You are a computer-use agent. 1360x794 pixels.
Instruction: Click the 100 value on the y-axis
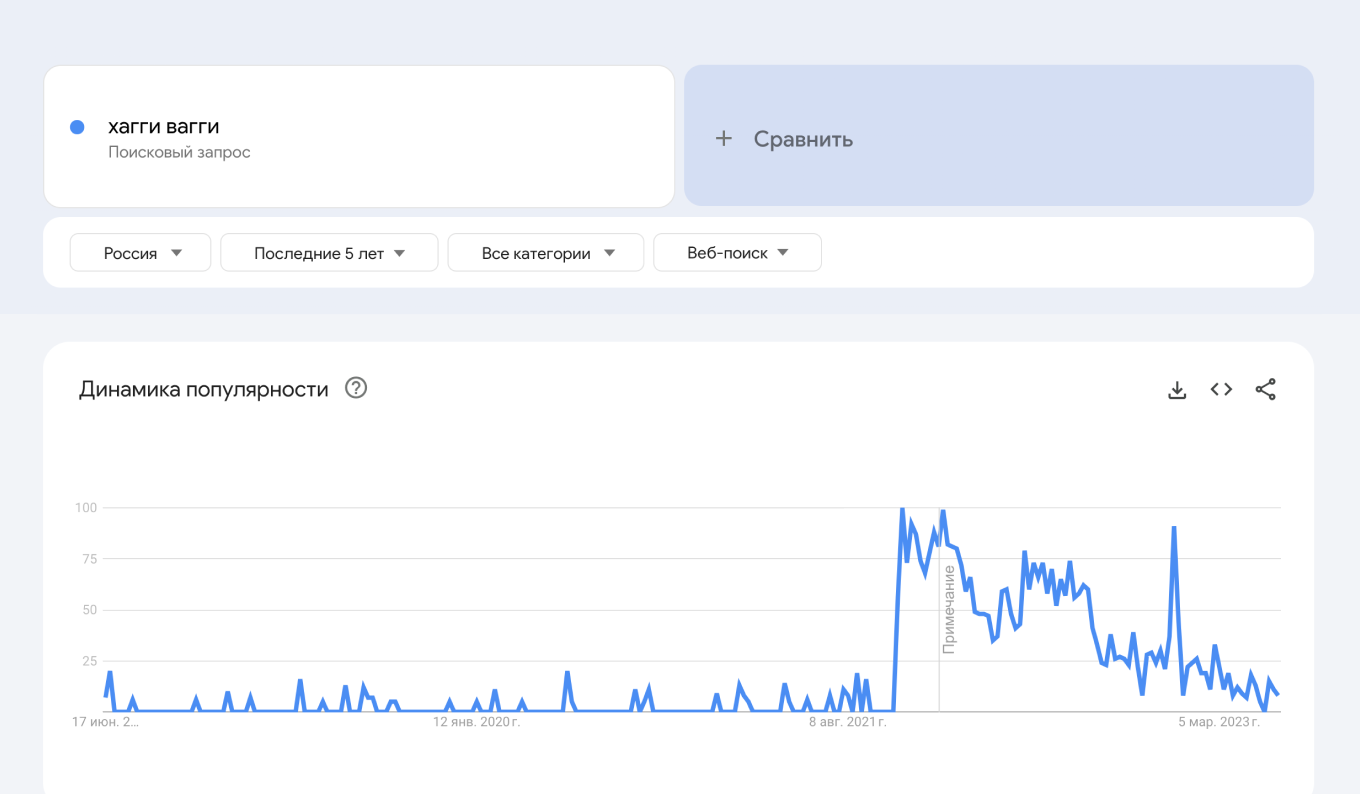tap(86, 508)
